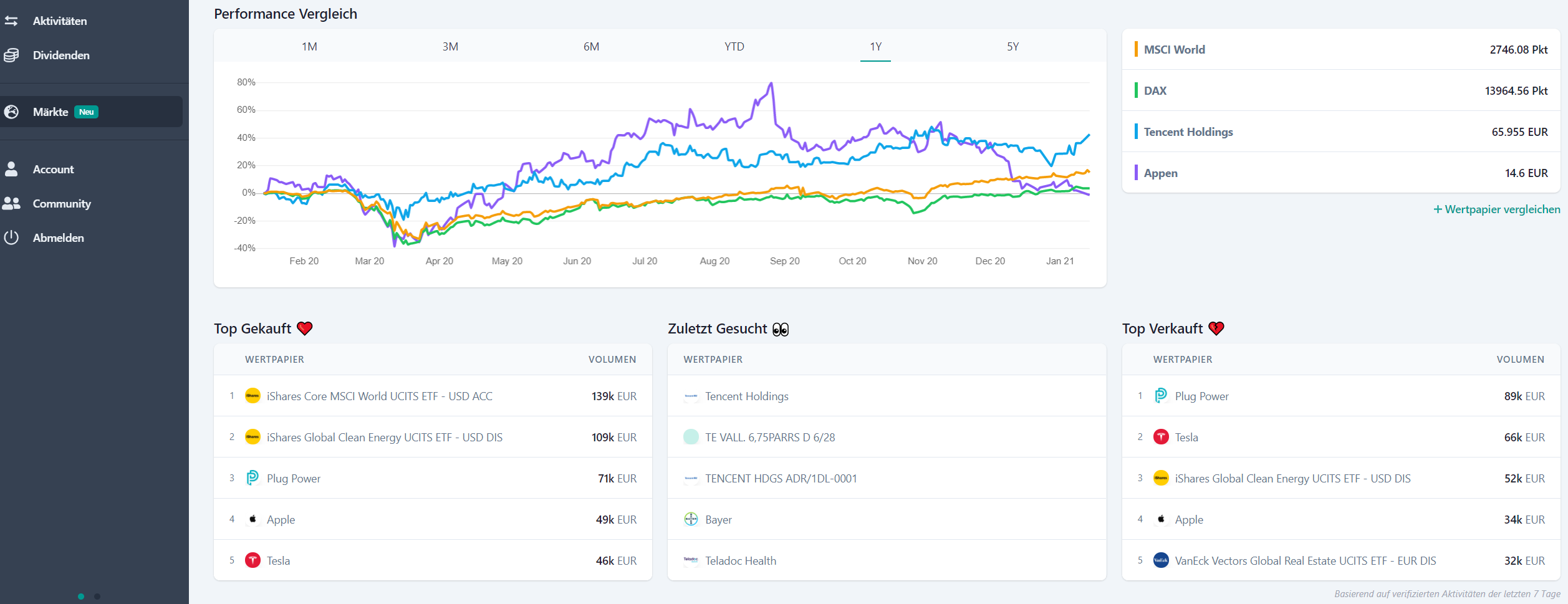The width and height of the screenshot is (1568, 604).
Task: Switch chart to YTD range
Action: click(734, 47)
